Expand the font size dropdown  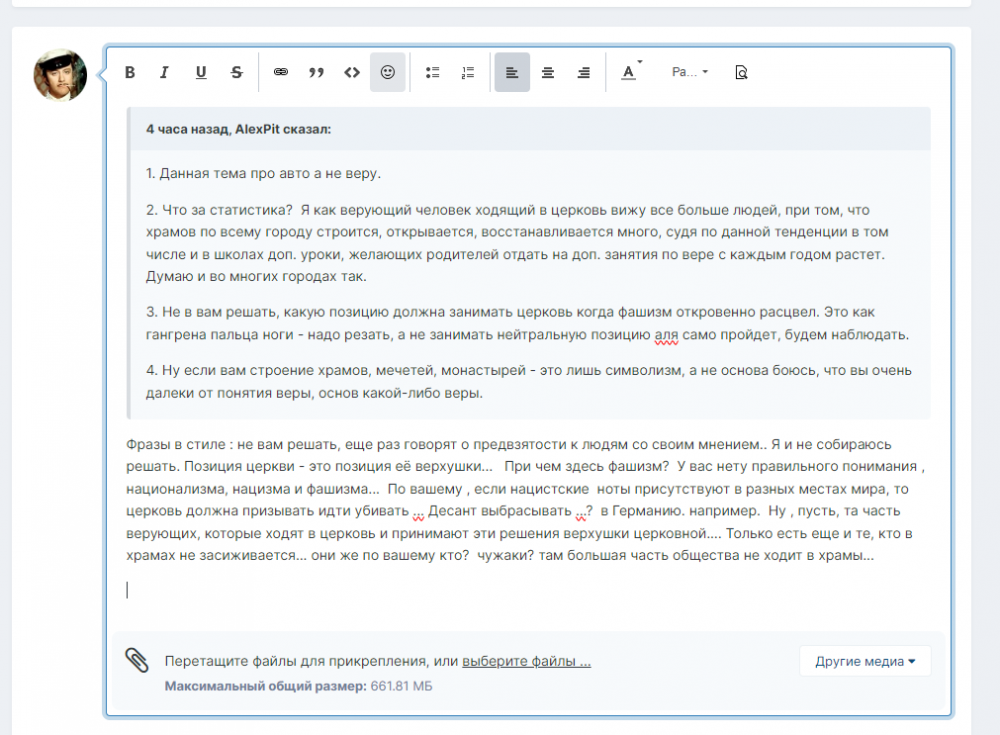[690, 72]
